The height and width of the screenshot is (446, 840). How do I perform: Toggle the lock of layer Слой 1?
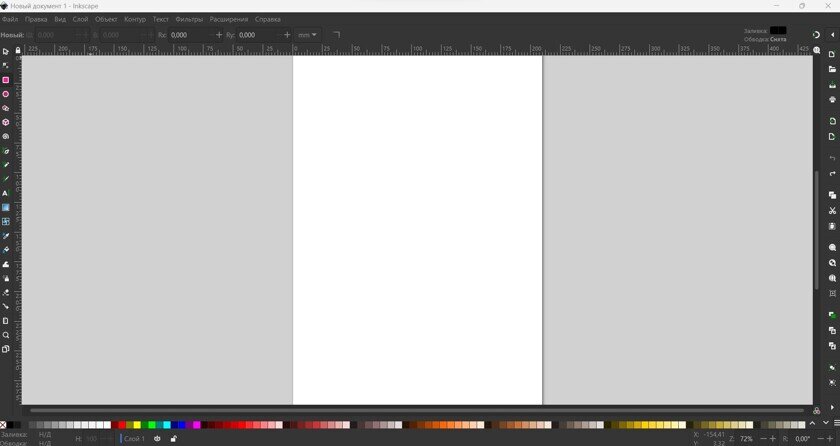pos(173,439)
